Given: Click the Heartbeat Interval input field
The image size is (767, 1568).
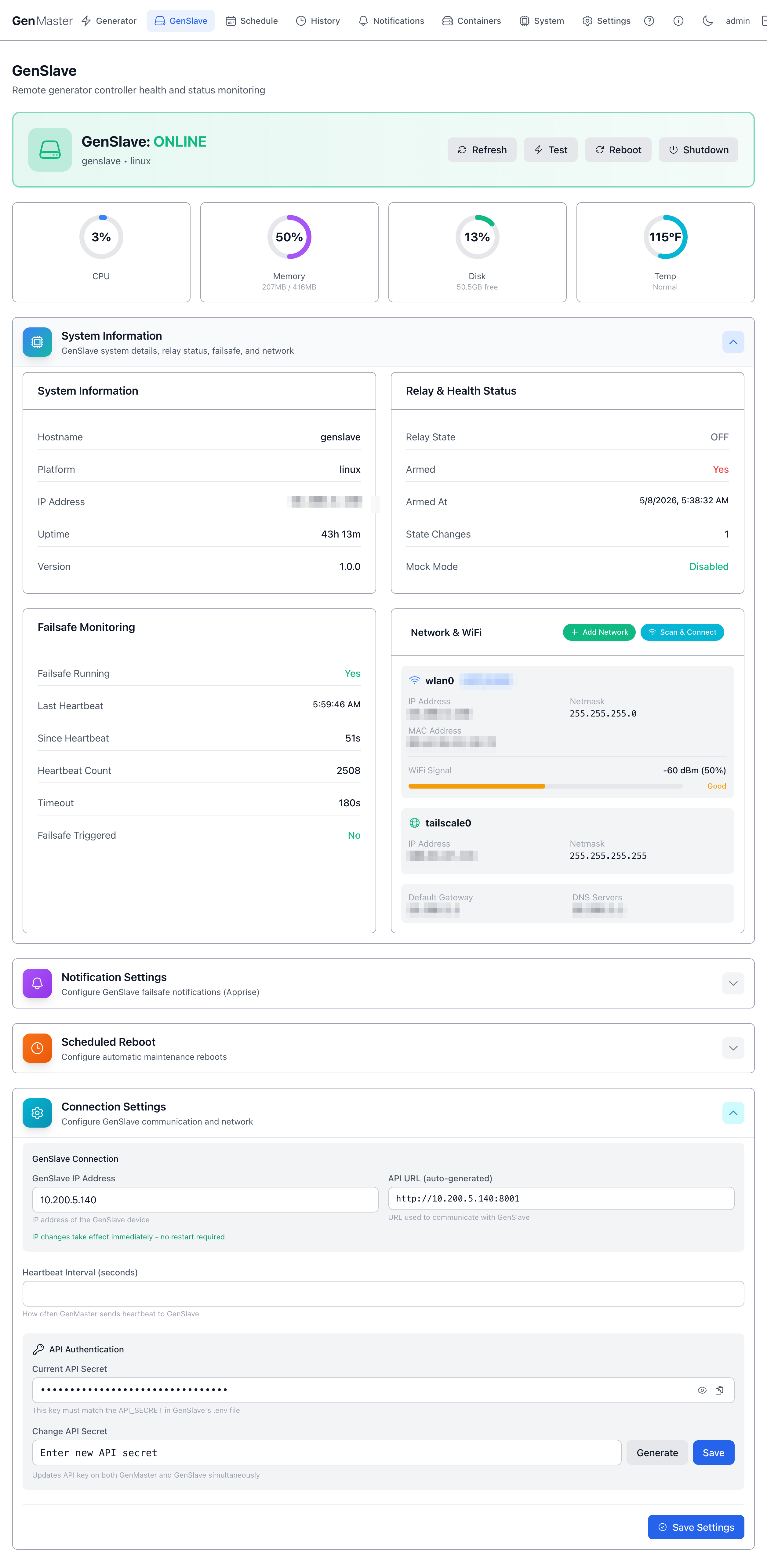Looking at the screenshot, I should click(383, 1293).
